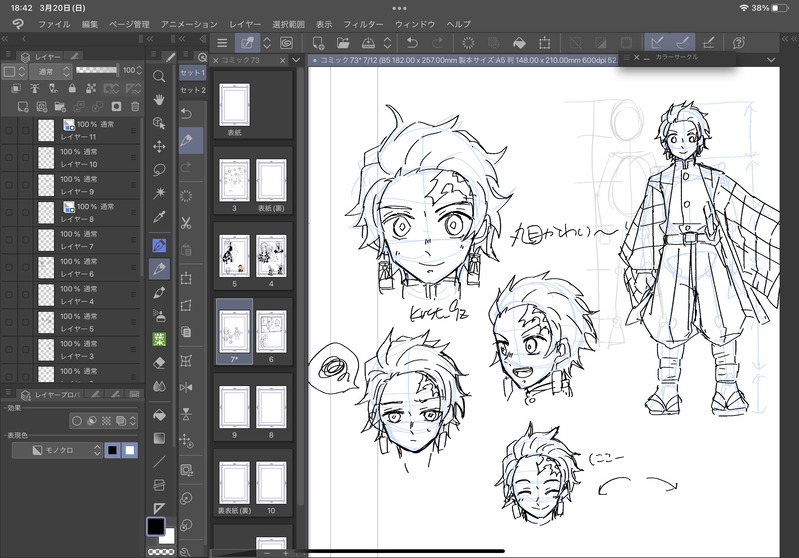Switch to the コミック73* 7/12 canvas tab
The height and width of the screenshot is (558, 799).
464,60
